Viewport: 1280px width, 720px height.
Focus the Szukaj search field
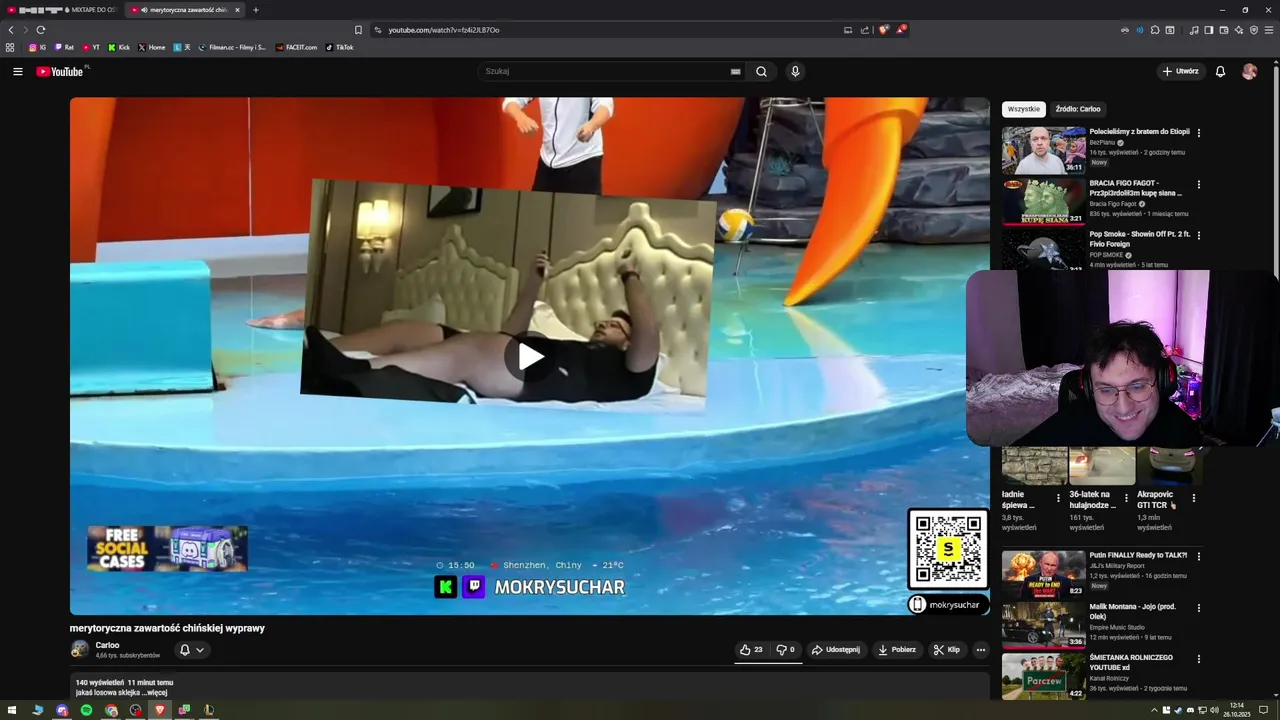(x=605, y=72)
